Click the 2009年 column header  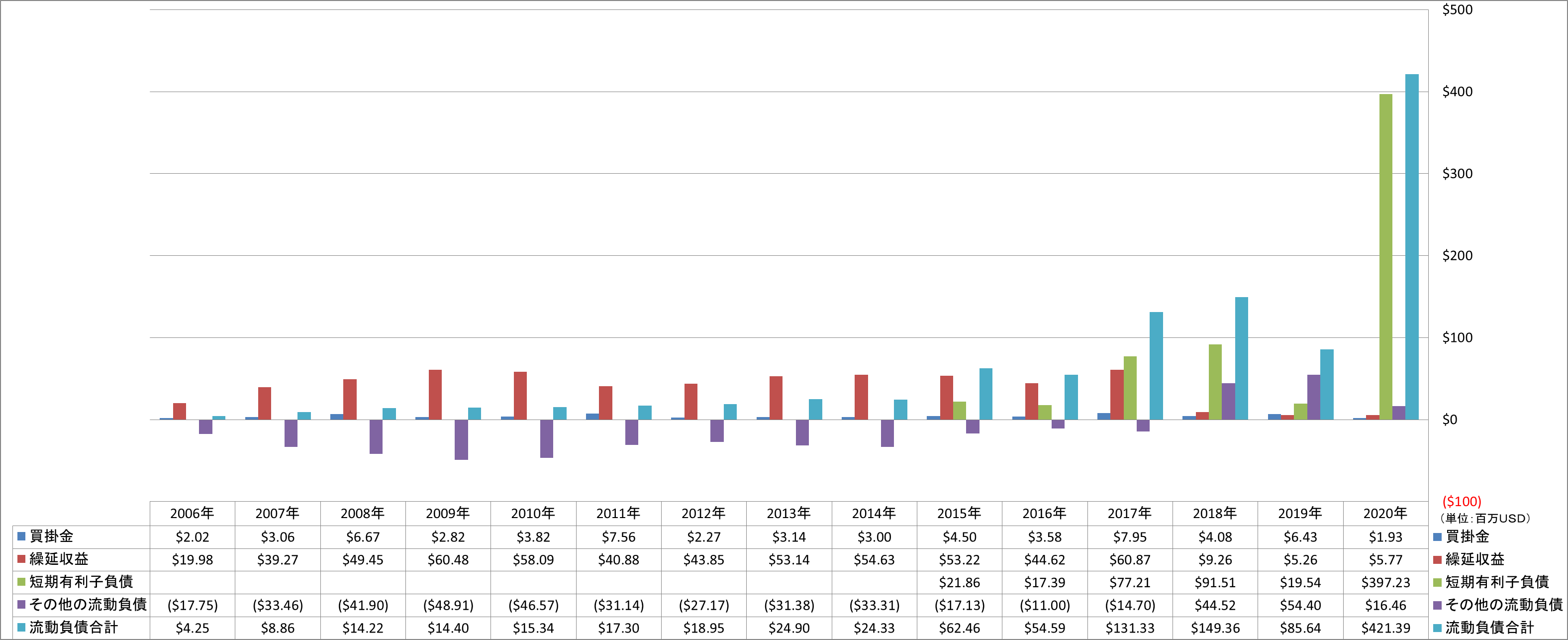pos(448,513)
